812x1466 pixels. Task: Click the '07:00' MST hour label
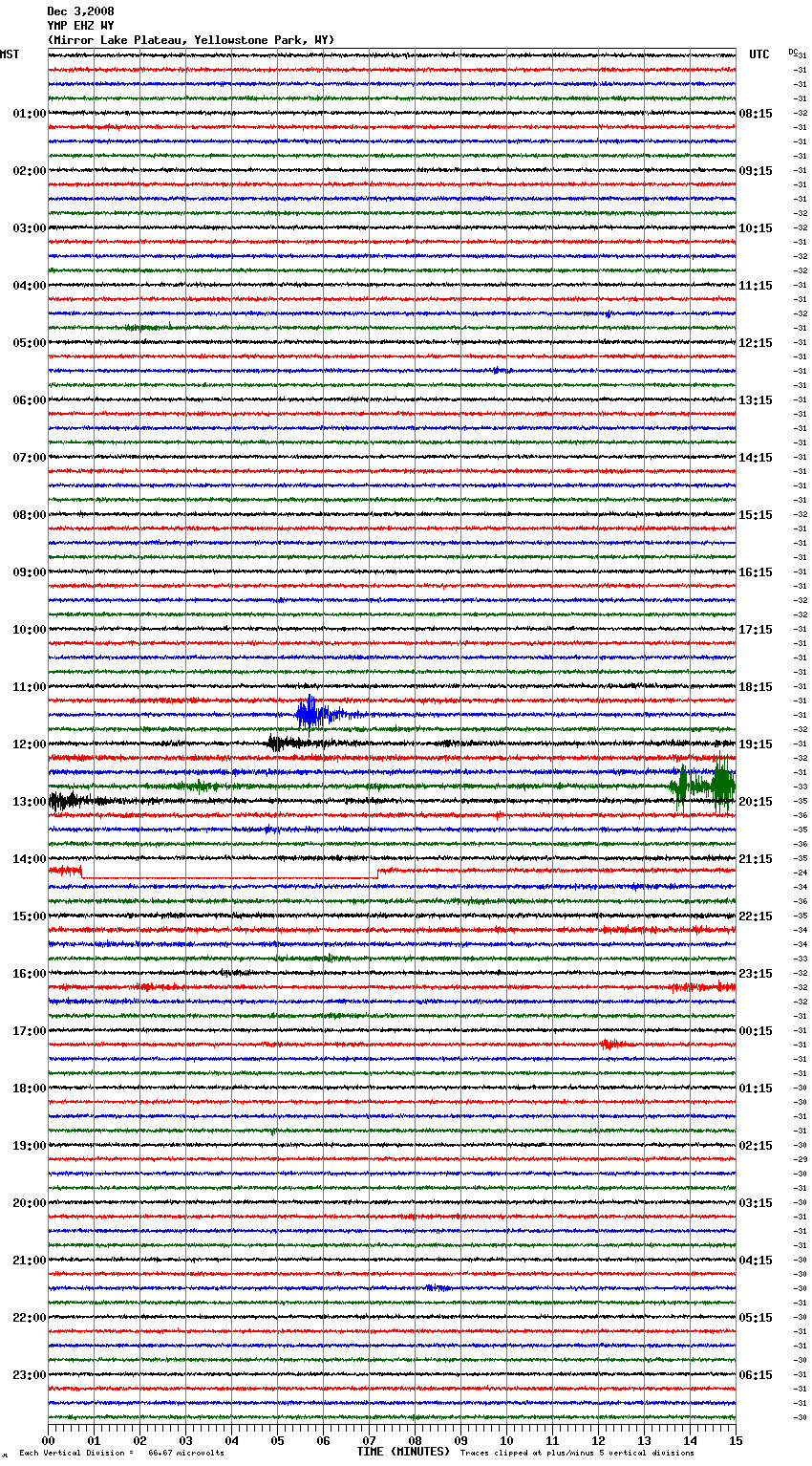pos(29,458)
